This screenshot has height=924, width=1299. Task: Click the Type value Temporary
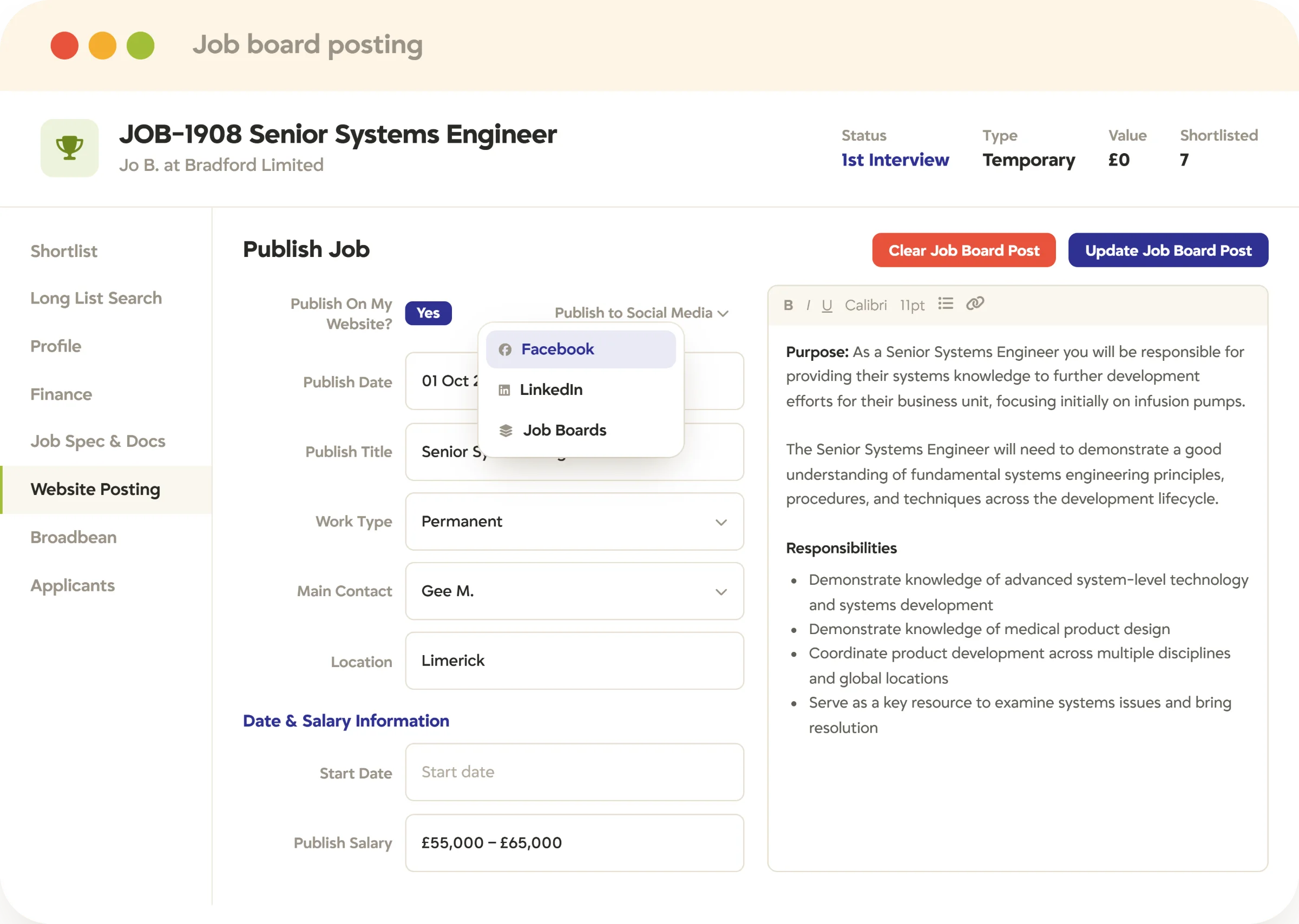click(1028, 161)
